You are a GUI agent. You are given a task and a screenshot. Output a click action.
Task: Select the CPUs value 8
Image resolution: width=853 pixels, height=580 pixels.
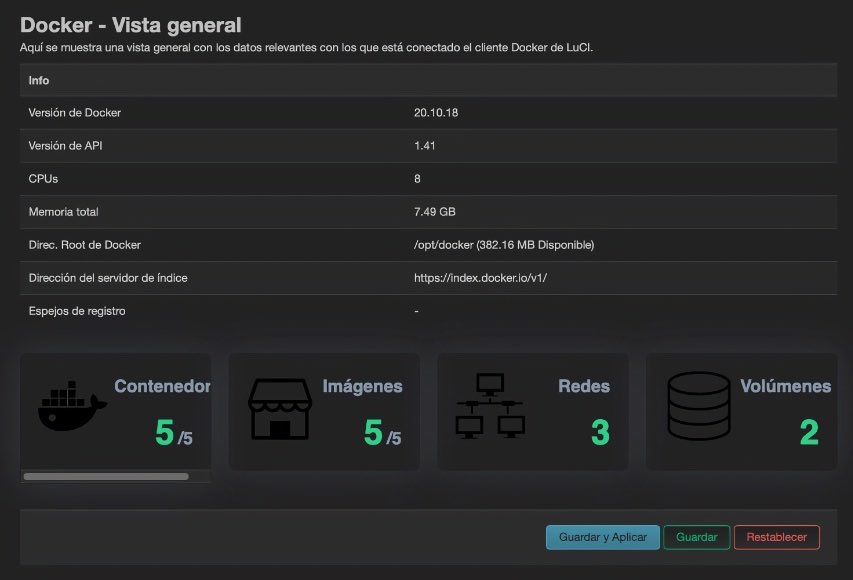[x=417, y=179]
